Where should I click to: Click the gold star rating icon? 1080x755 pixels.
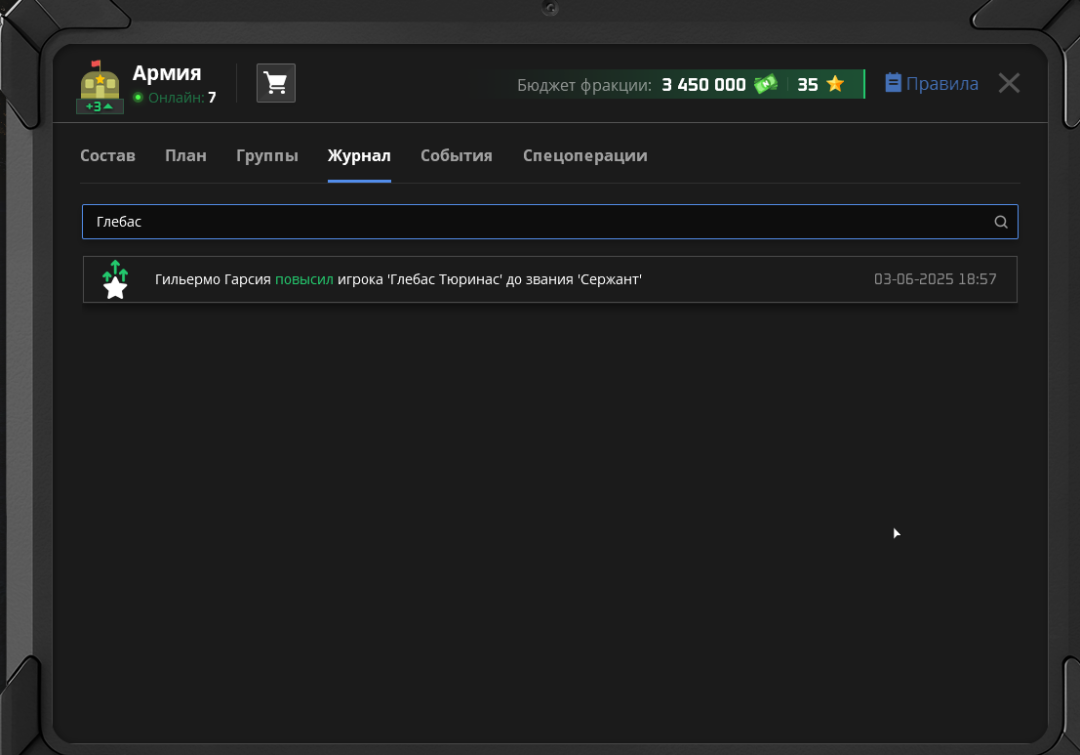(x=835, y=85)
